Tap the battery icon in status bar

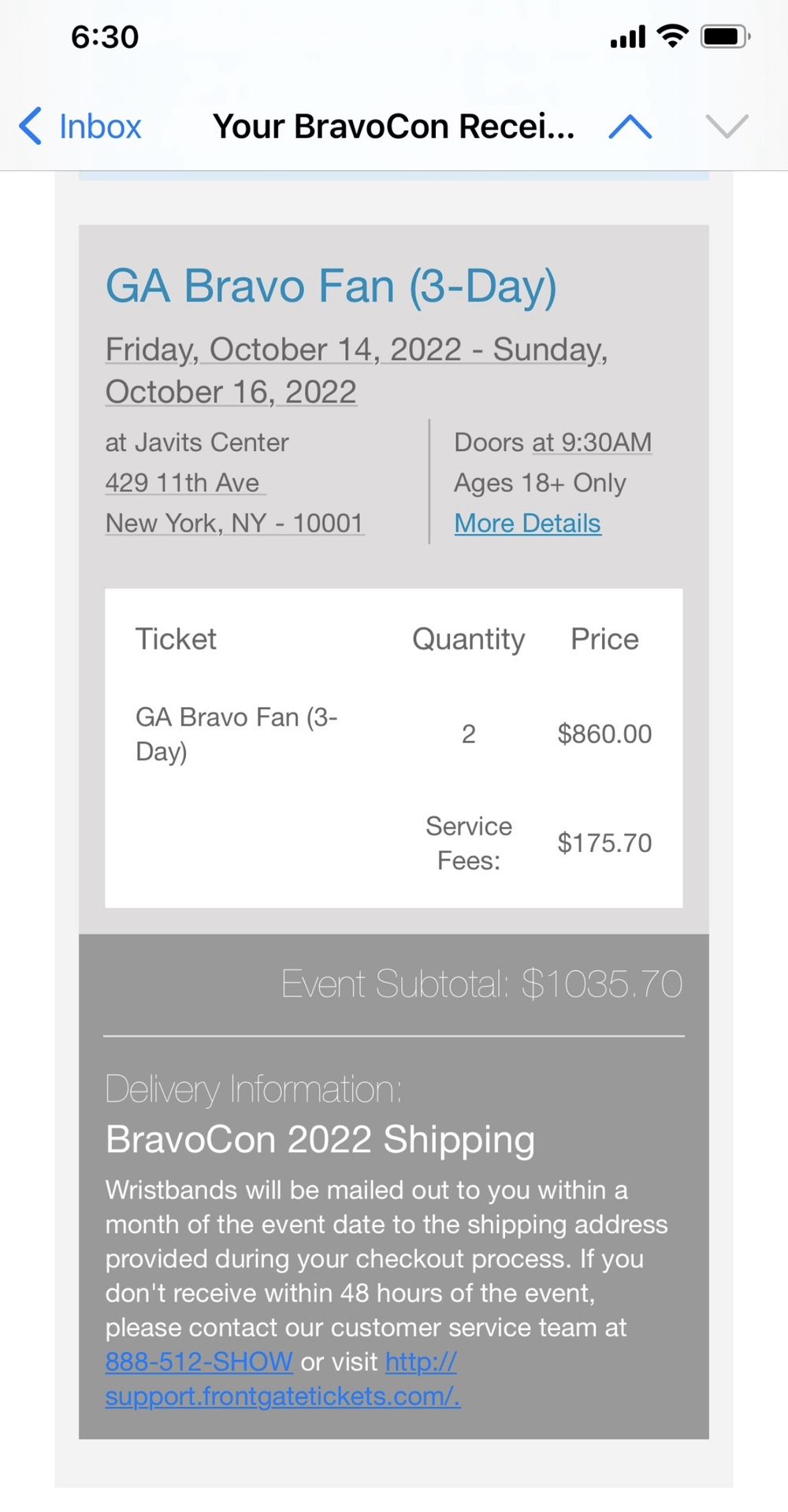(725, 36)
